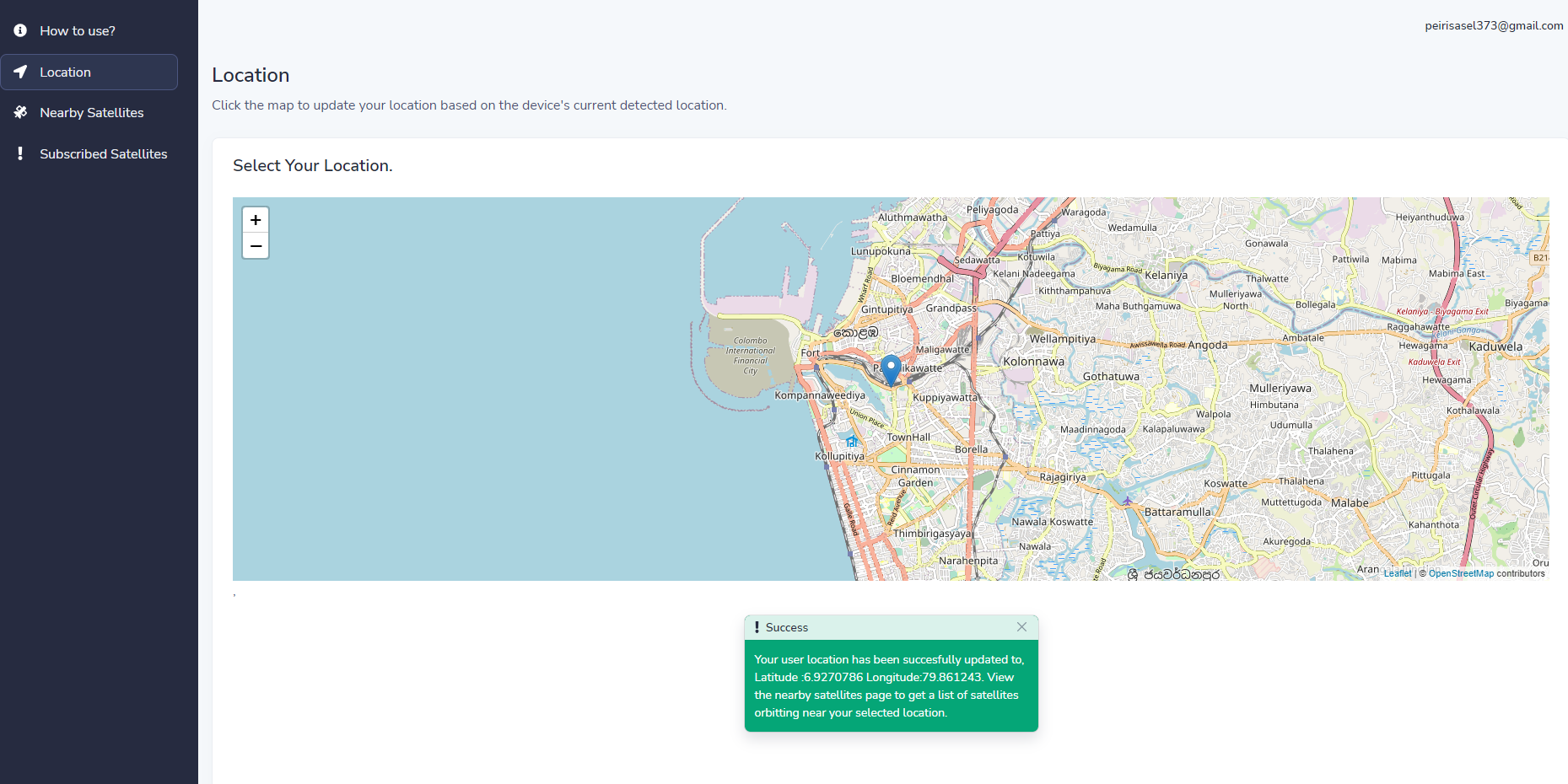This screenshot has height=784, width=1568.
Task: Click Narahenpita label on the map
Action: pos(968,561)
